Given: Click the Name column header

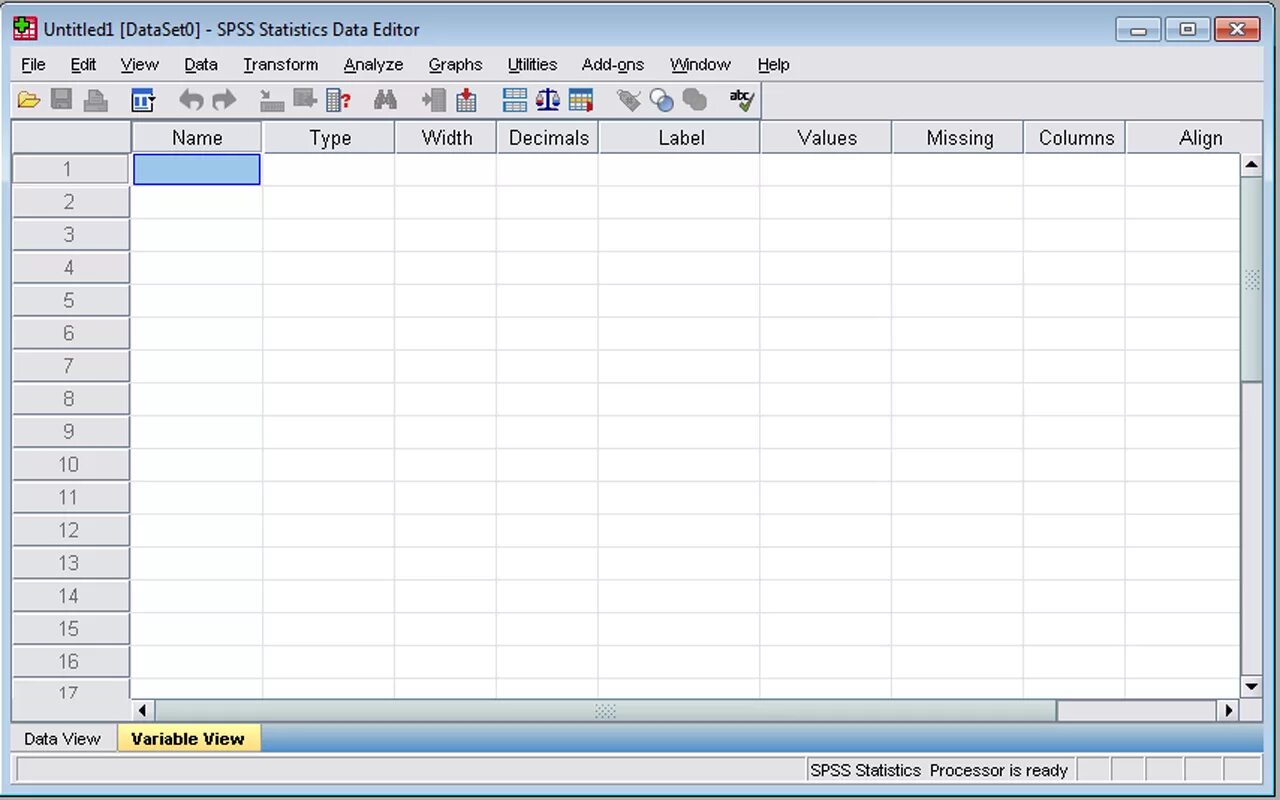Looking at the screenshot, I should coord(197,138).
